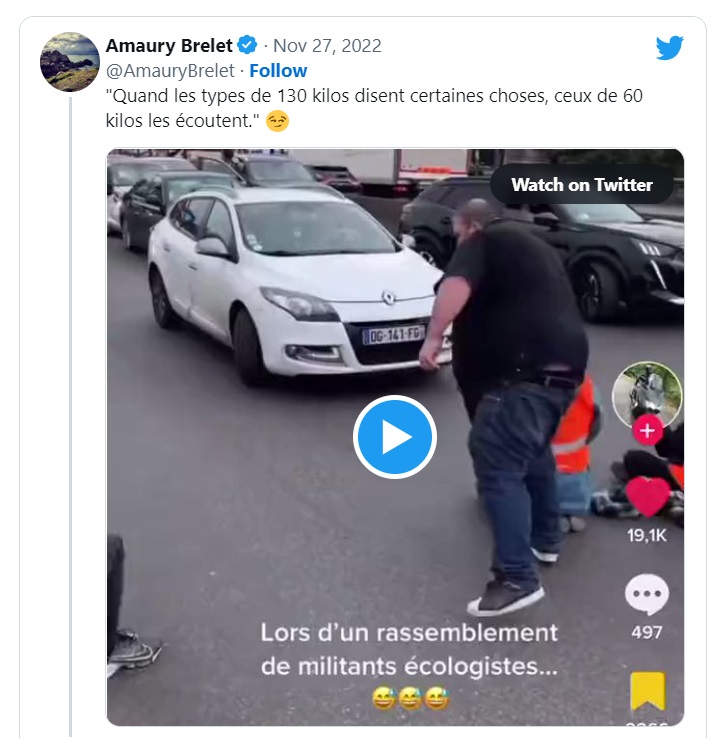Follow the @AmauryBrelet account

[278, 71]
